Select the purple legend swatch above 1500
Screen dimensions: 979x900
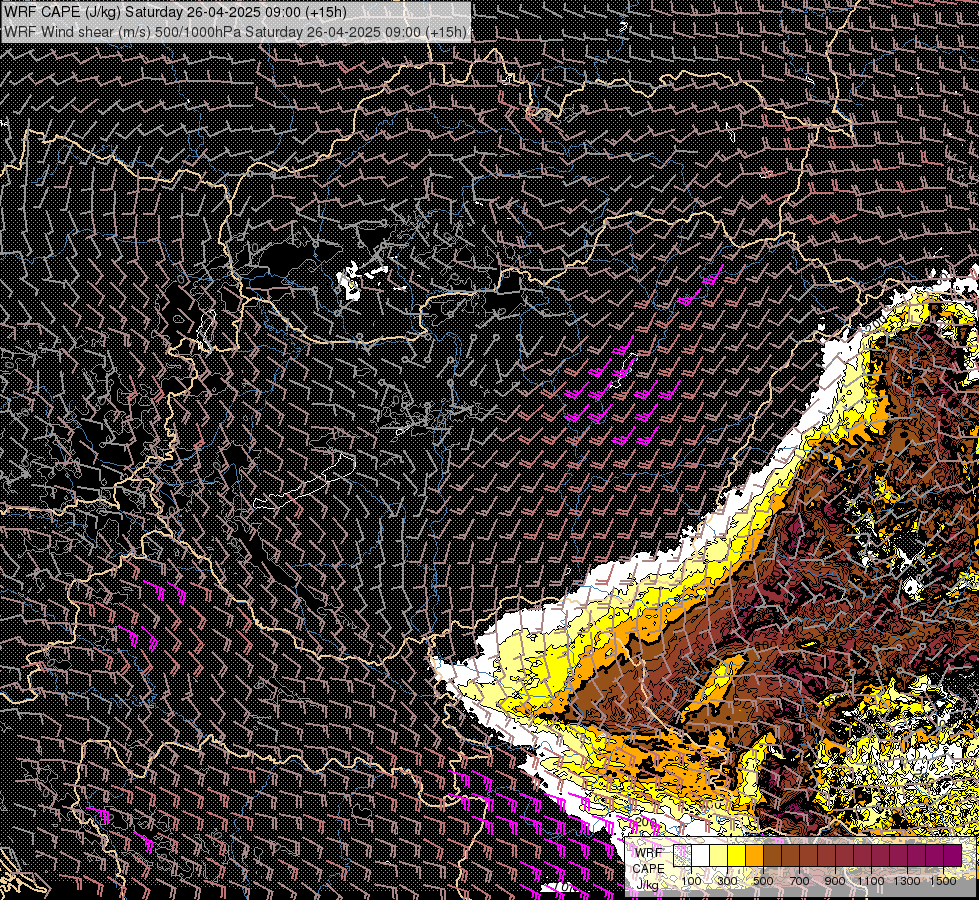tap(952, 855)
